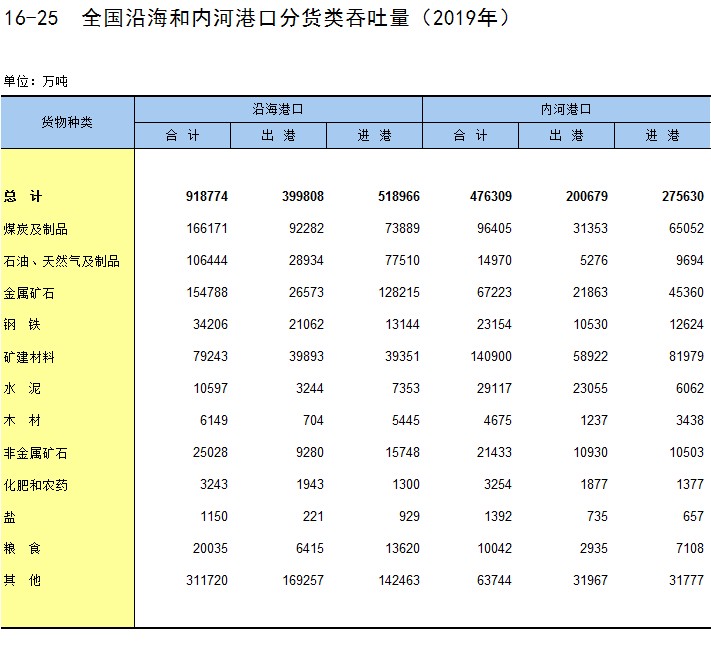Click the table title 全国沿海和内河港口分货类吞吐量
Screen dimensions: 711x661
(x=245, y=19)
